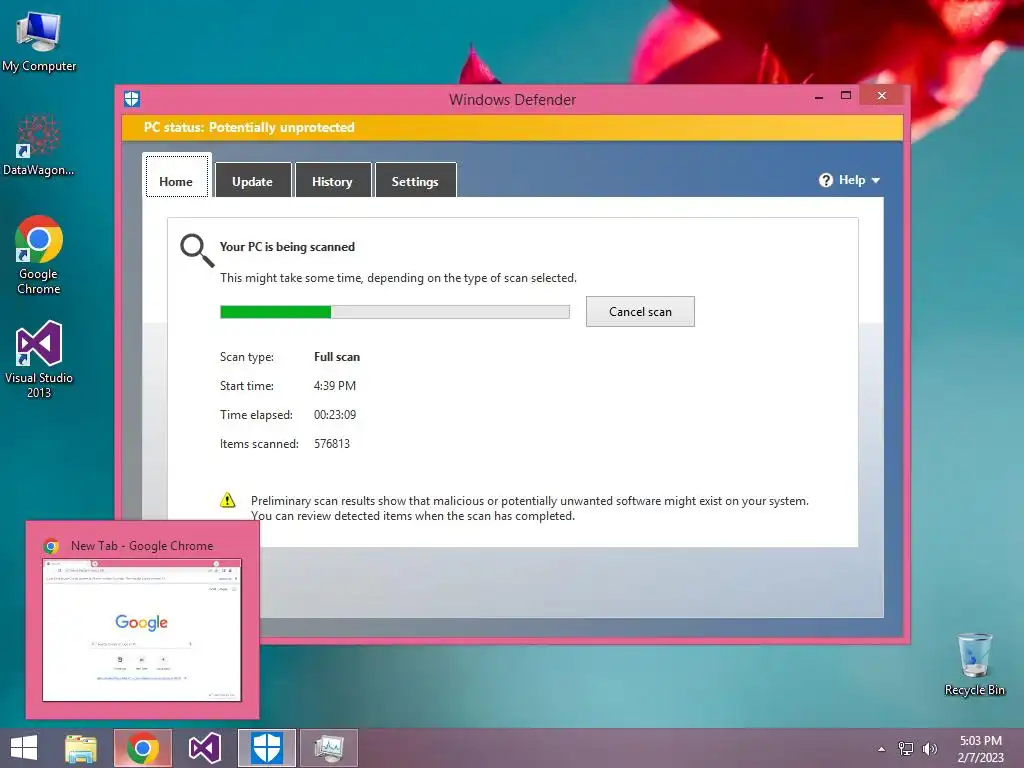The height and width of the screenshot is (768, 1024).
Task: Open the volume speaker tray icon
Action: (929, 749)
